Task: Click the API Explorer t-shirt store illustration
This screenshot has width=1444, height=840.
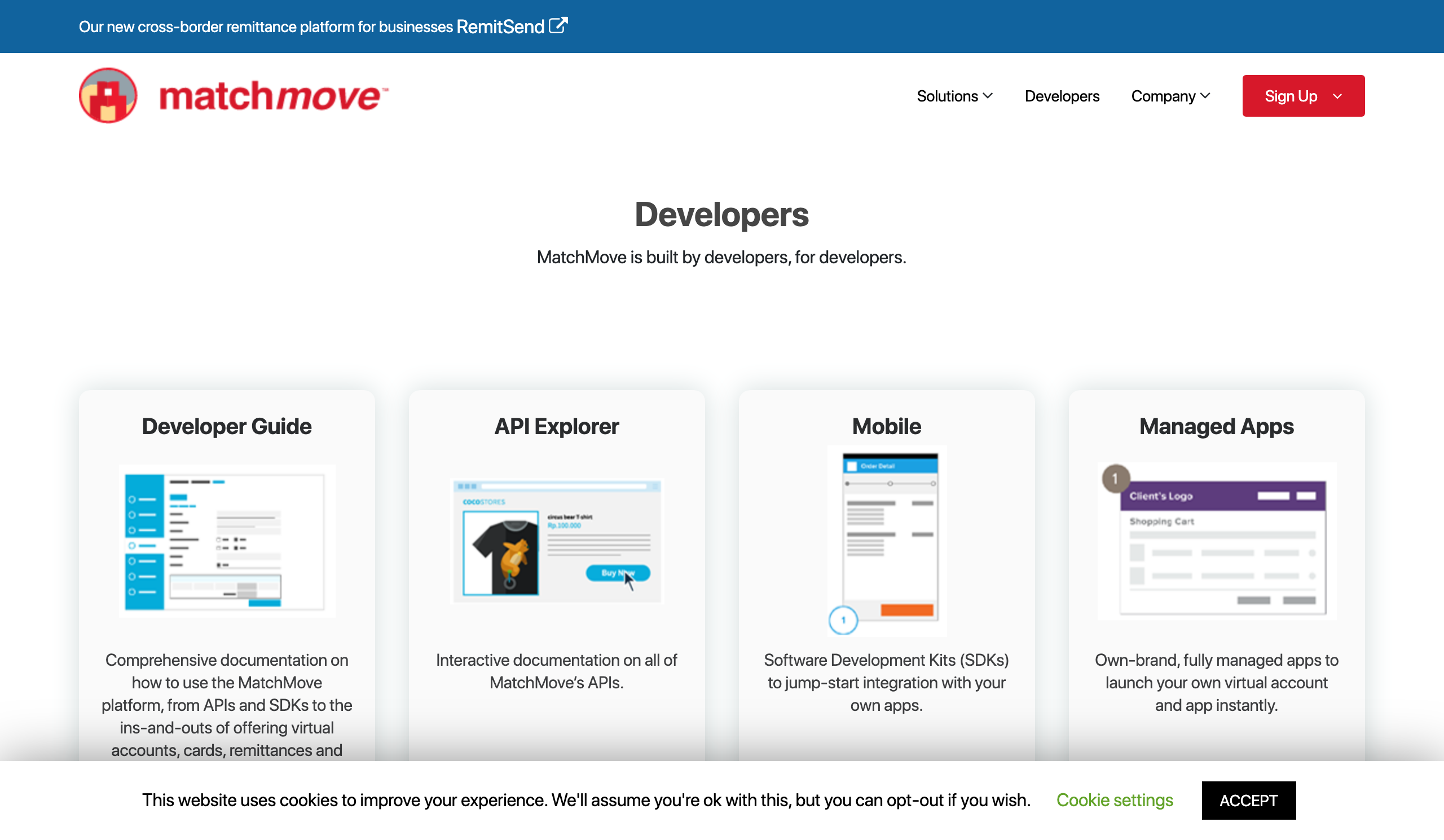Action: coord(556,541)
